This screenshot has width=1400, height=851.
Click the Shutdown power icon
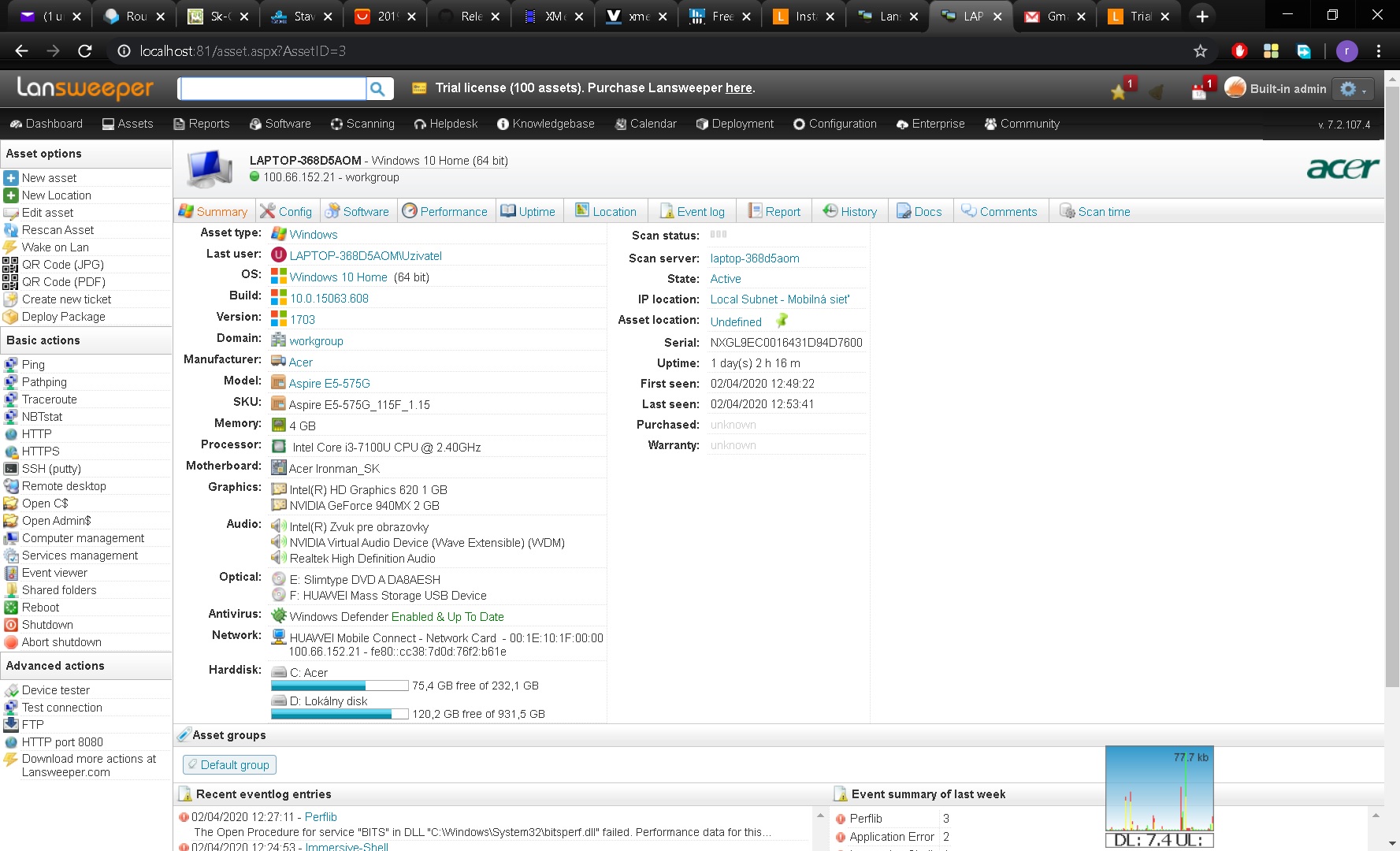(11, 625)
